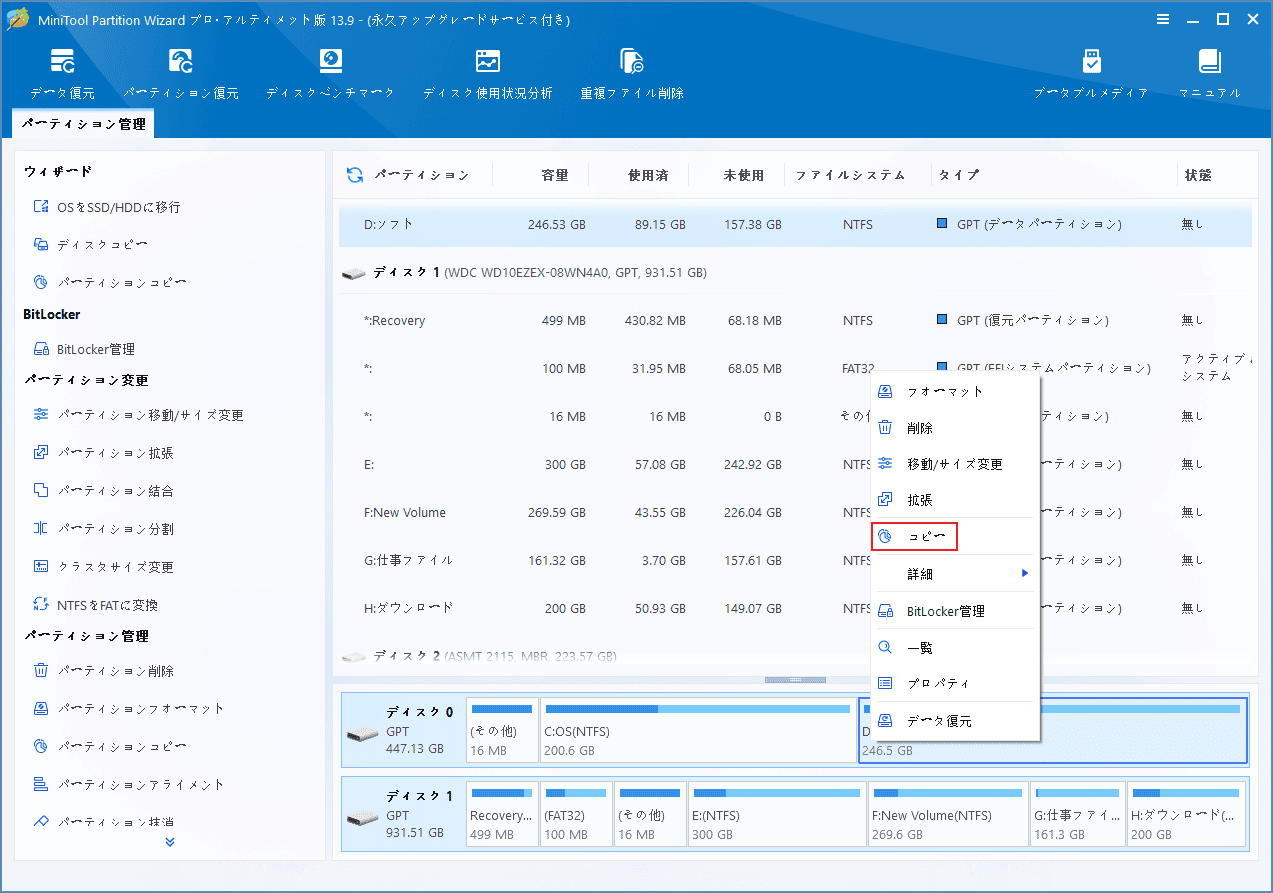Open the マニュアル icon
The height and width of the screenshot is (893, 1273).
pos(1210,73)
